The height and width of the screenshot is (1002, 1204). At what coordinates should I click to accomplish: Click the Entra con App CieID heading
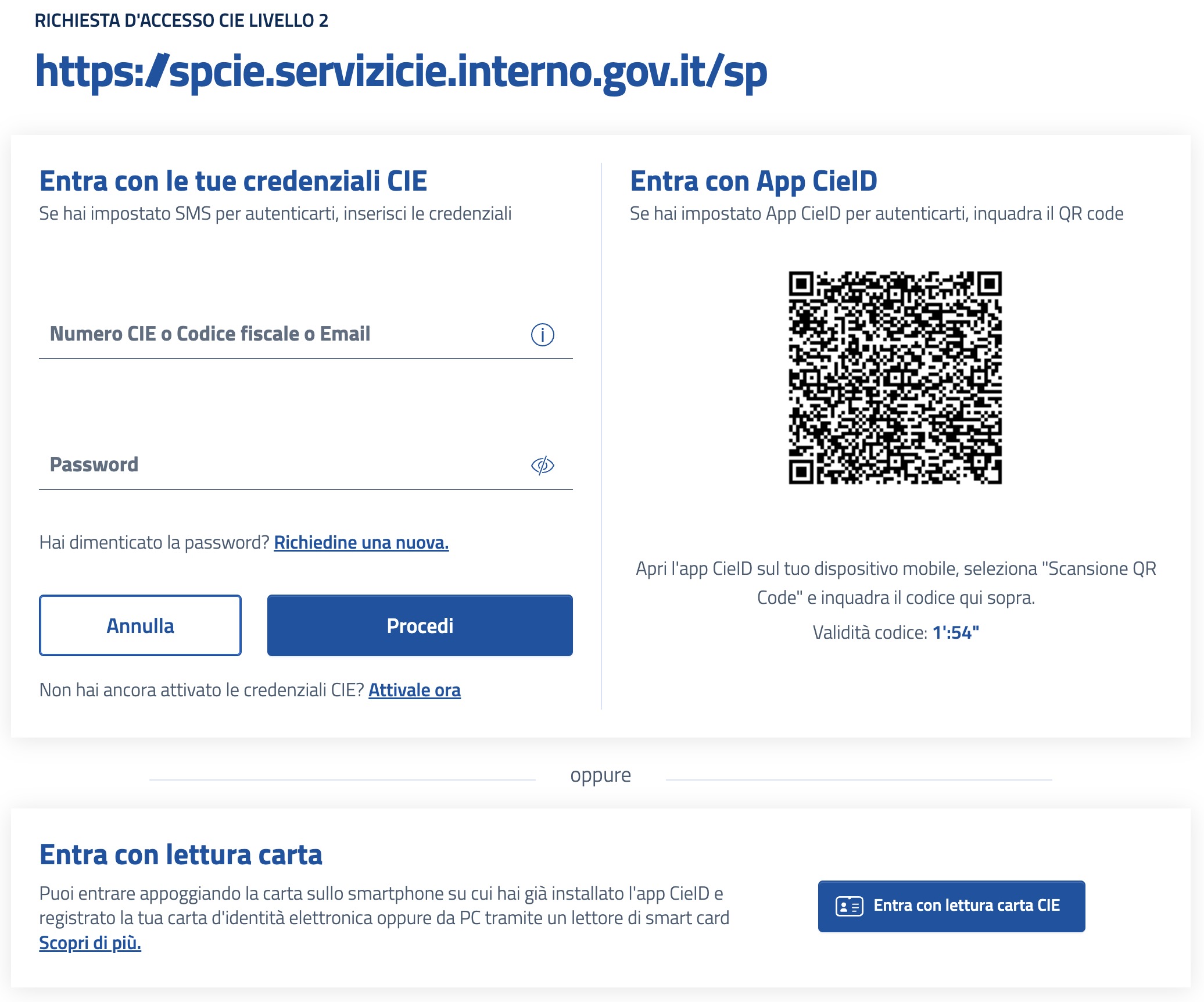click(754, 181)
